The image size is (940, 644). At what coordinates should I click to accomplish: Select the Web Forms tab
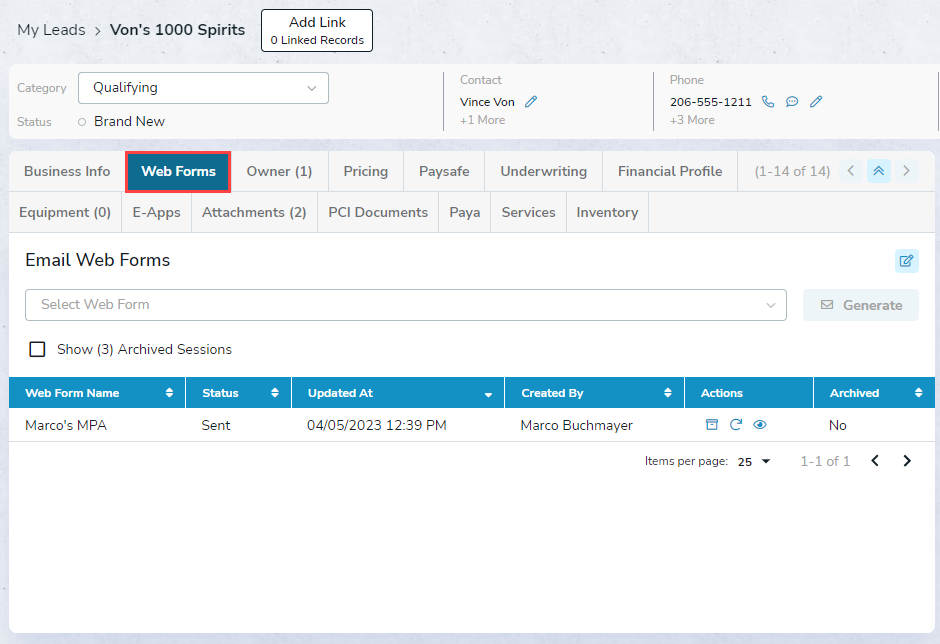click(x=178, y=171)
